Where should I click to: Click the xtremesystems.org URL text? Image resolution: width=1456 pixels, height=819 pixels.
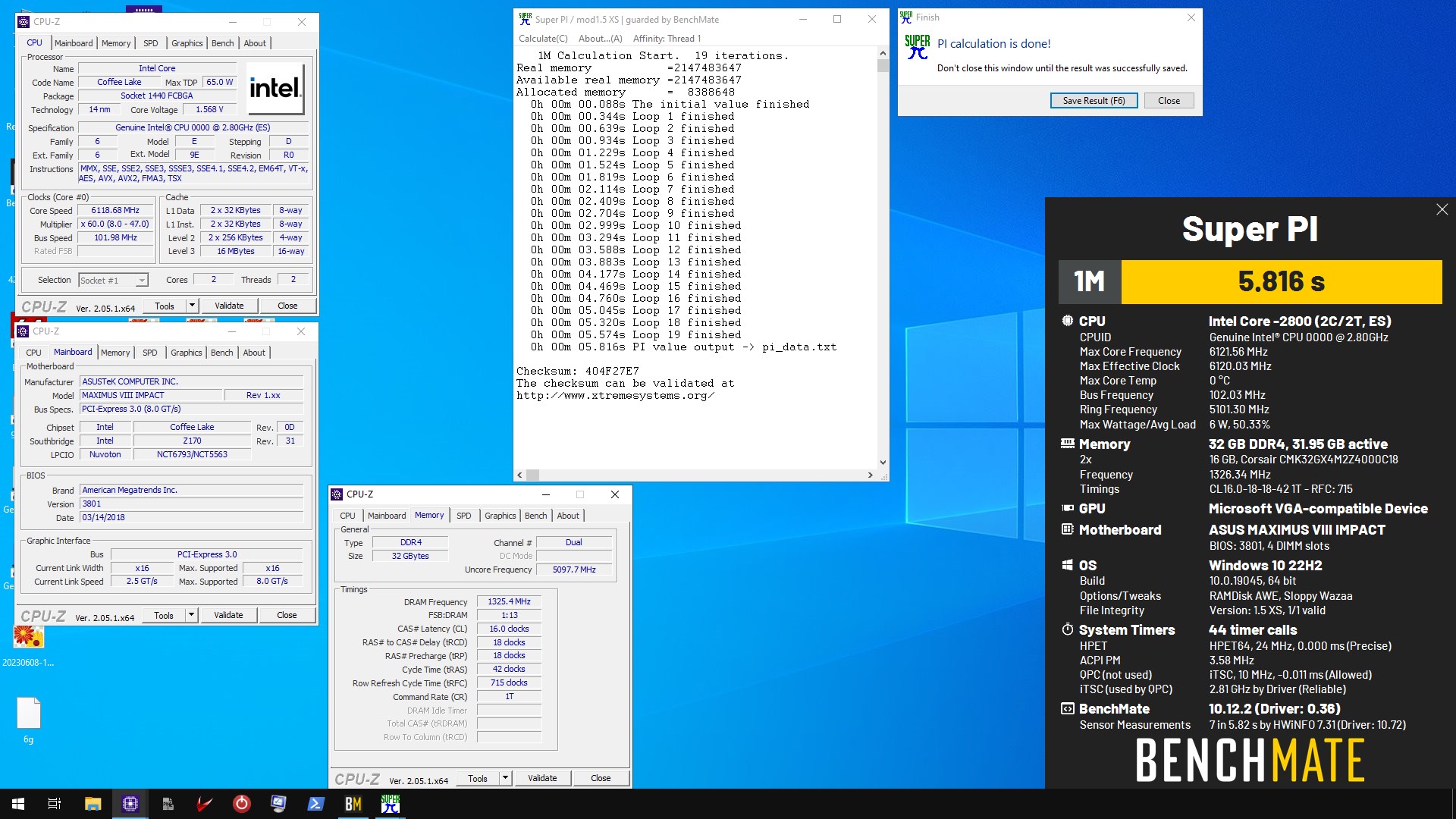tap(615, 396)
